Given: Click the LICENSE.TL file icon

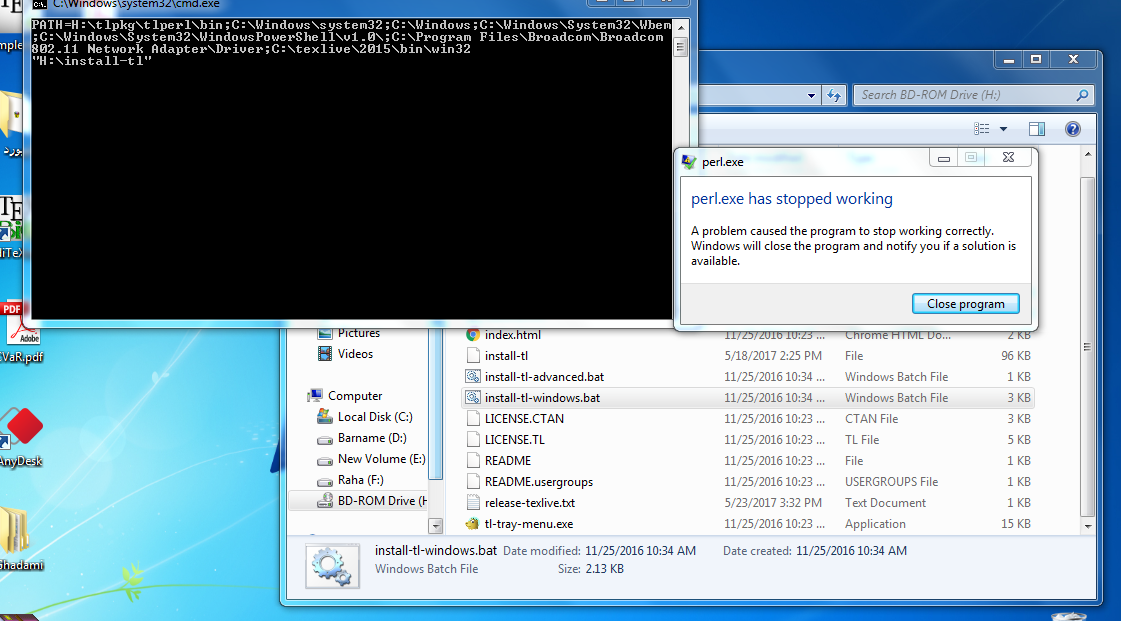Looking at the screenshot, I should tap(473, 439).
